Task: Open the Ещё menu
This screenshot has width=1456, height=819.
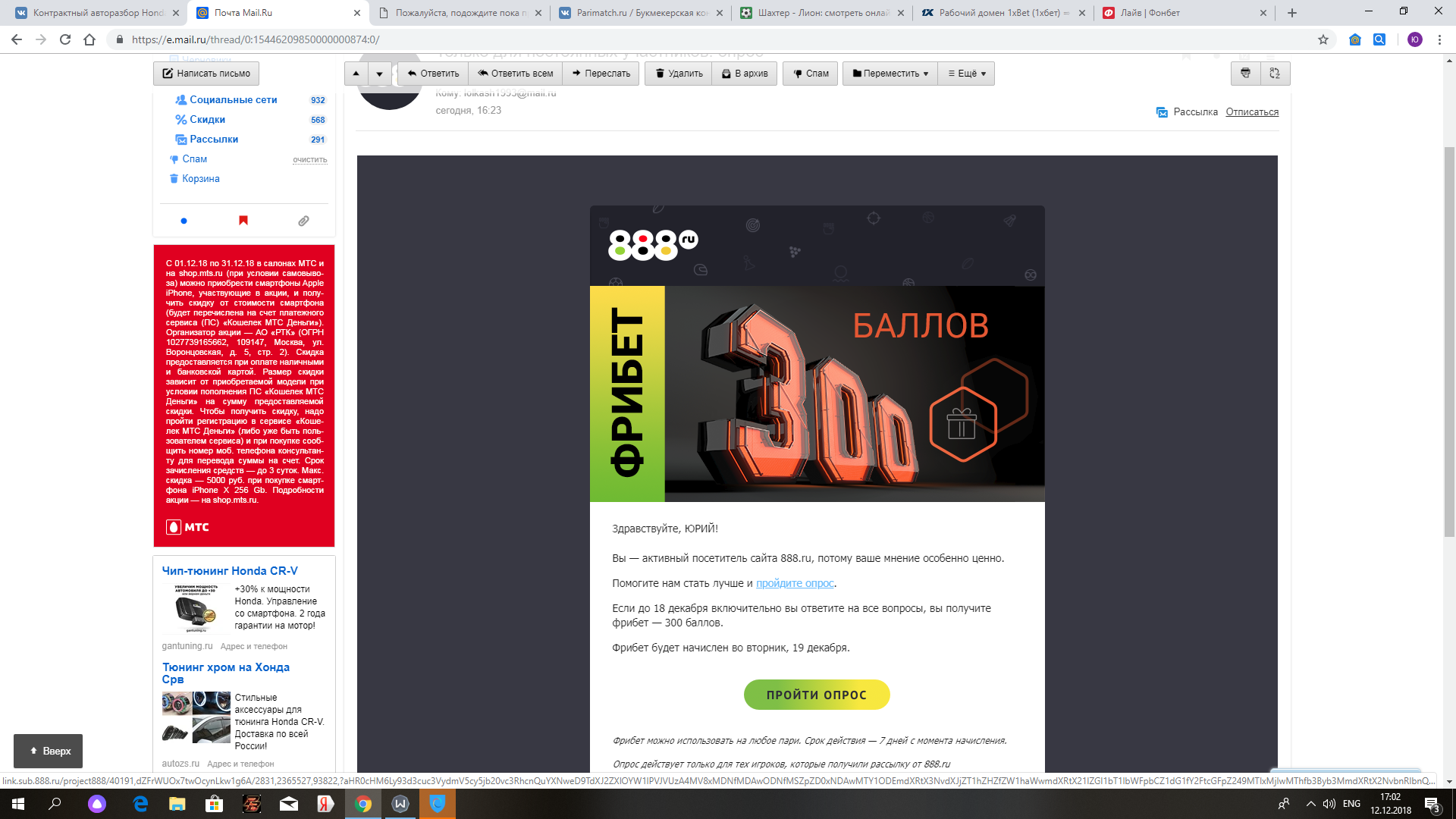Action: click(x=965, y=74)
